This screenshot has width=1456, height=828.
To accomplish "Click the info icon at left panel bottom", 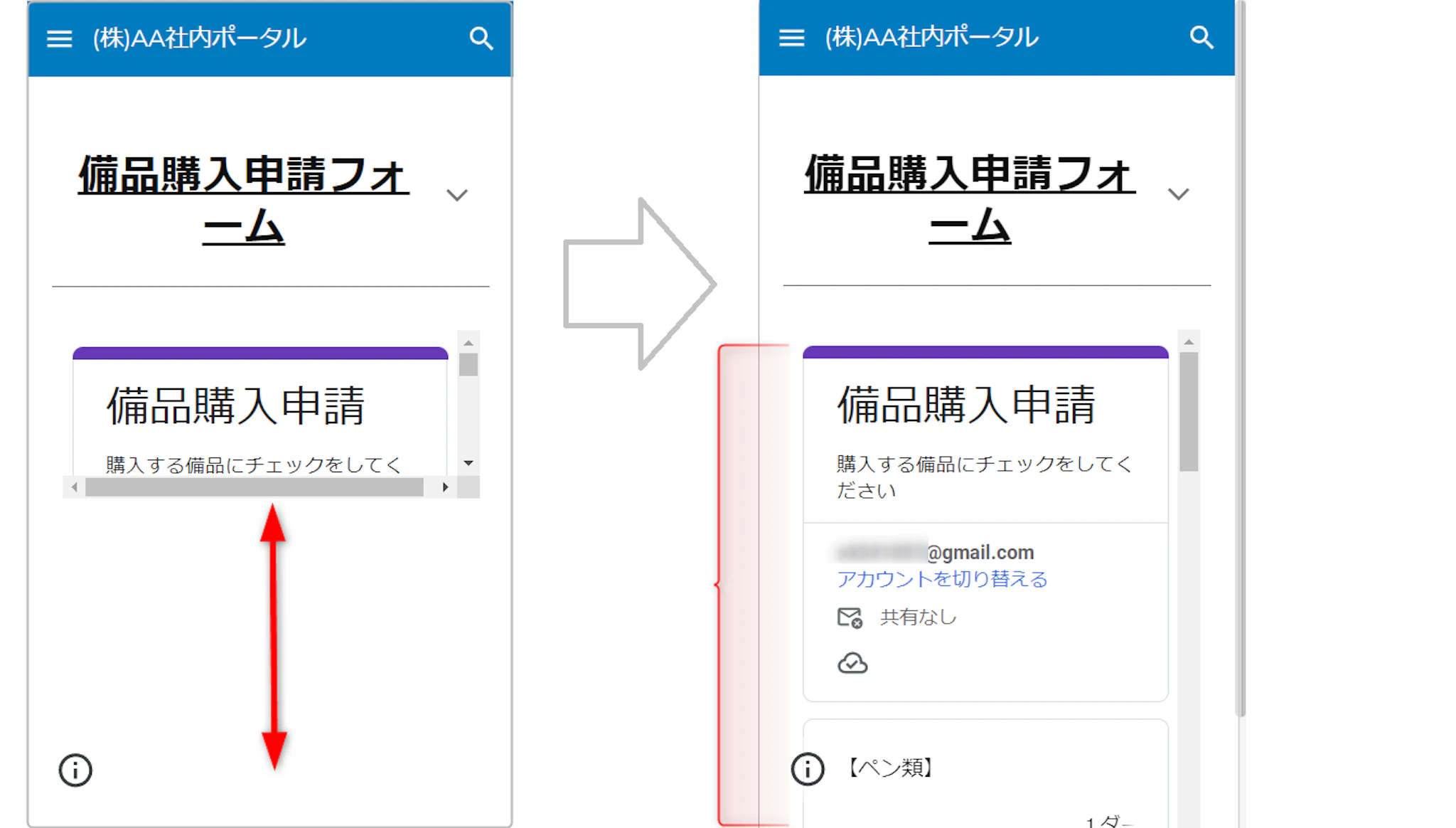I will pos(75,770).
